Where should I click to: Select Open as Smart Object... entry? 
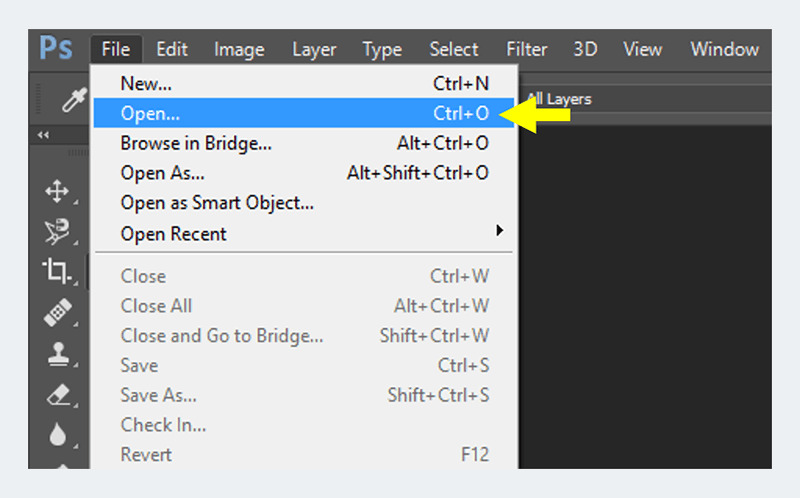[304, 203]
